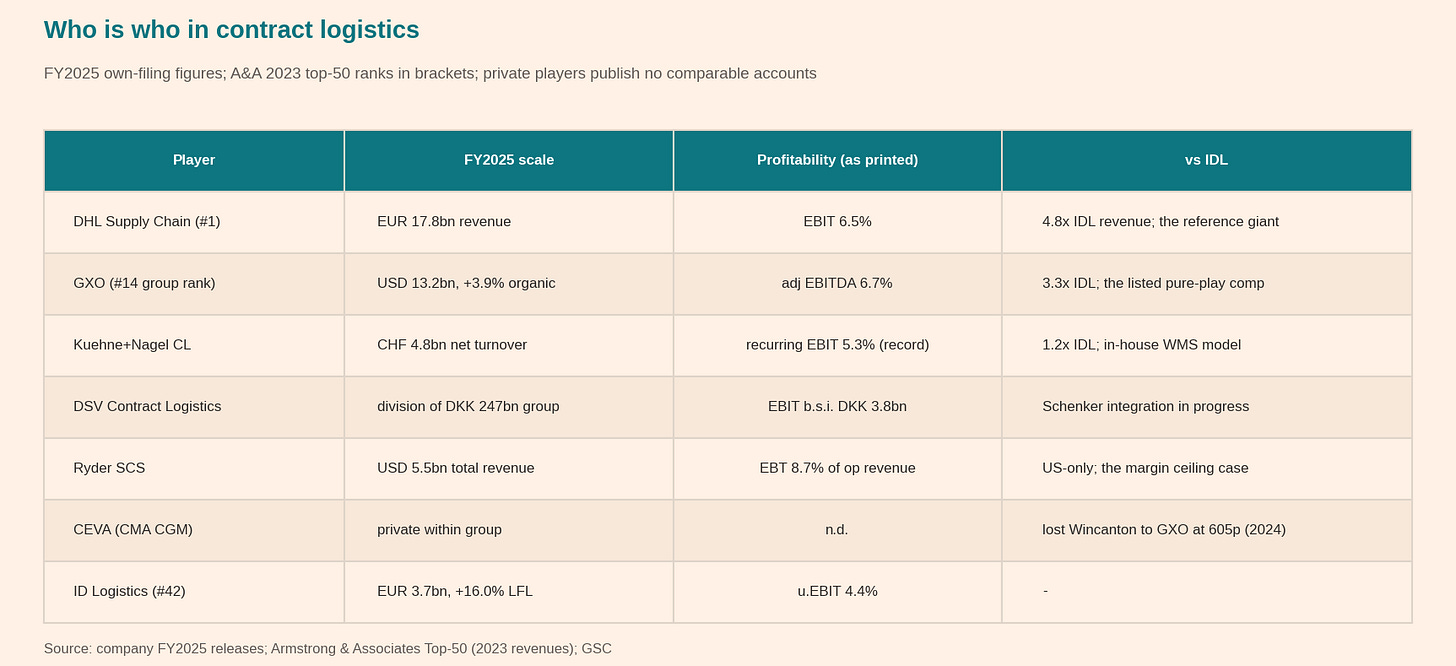The width and height of the screenshot is (1456, 666).
Task: Select the 'ID Logistics (#42)' cell
Action: point(194,592)
